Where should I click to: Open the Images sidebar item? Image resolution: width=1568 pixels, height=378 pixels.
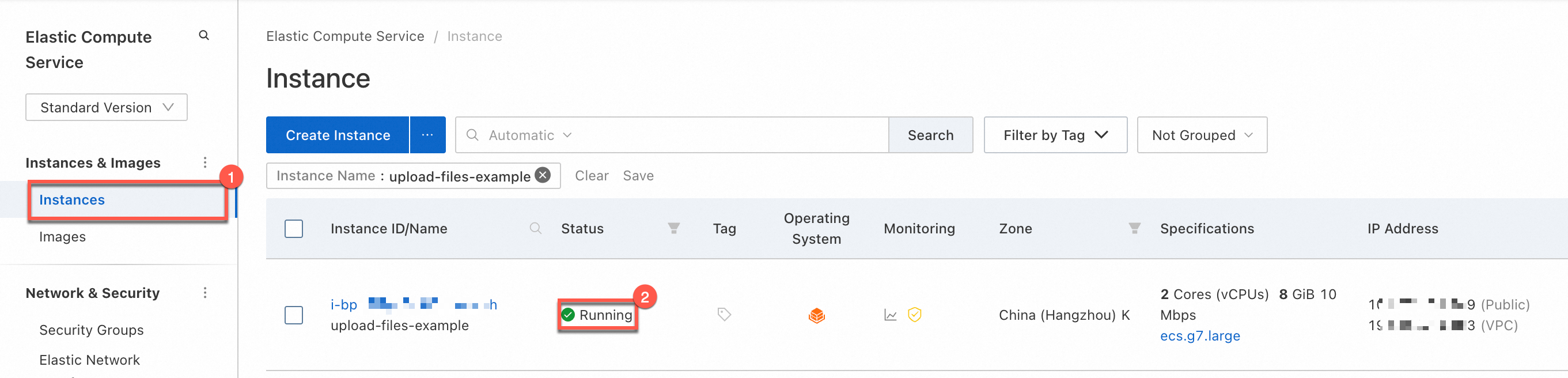click(x=62, y=237)
